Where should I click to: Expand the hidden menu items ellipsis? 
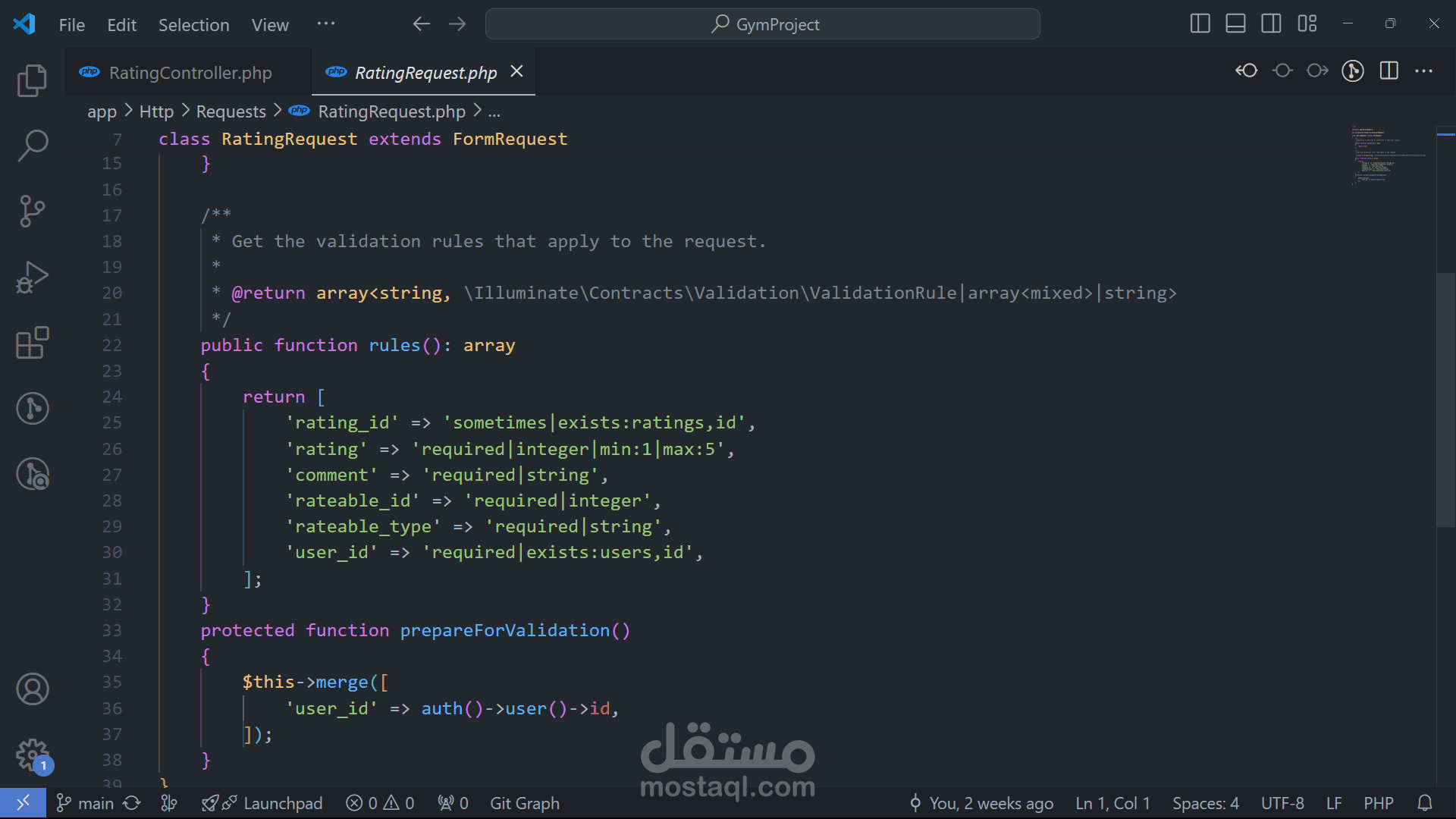(326, 24)
